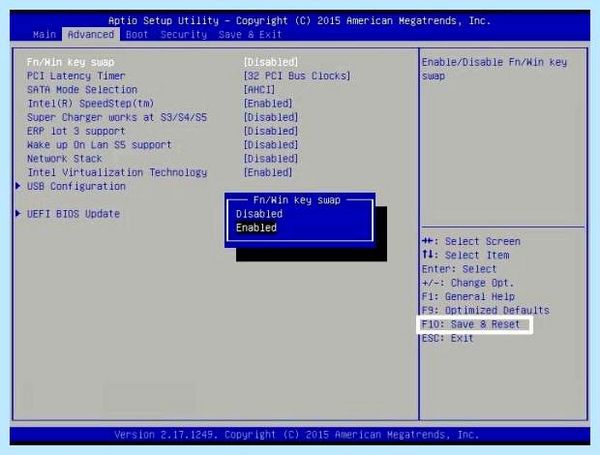Select Wake up On Lan S5 support

pos(99,145)
